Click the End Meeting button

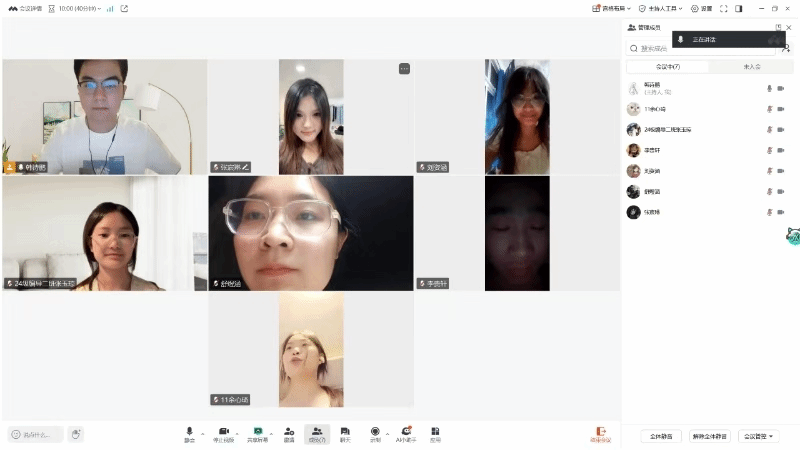600,433
